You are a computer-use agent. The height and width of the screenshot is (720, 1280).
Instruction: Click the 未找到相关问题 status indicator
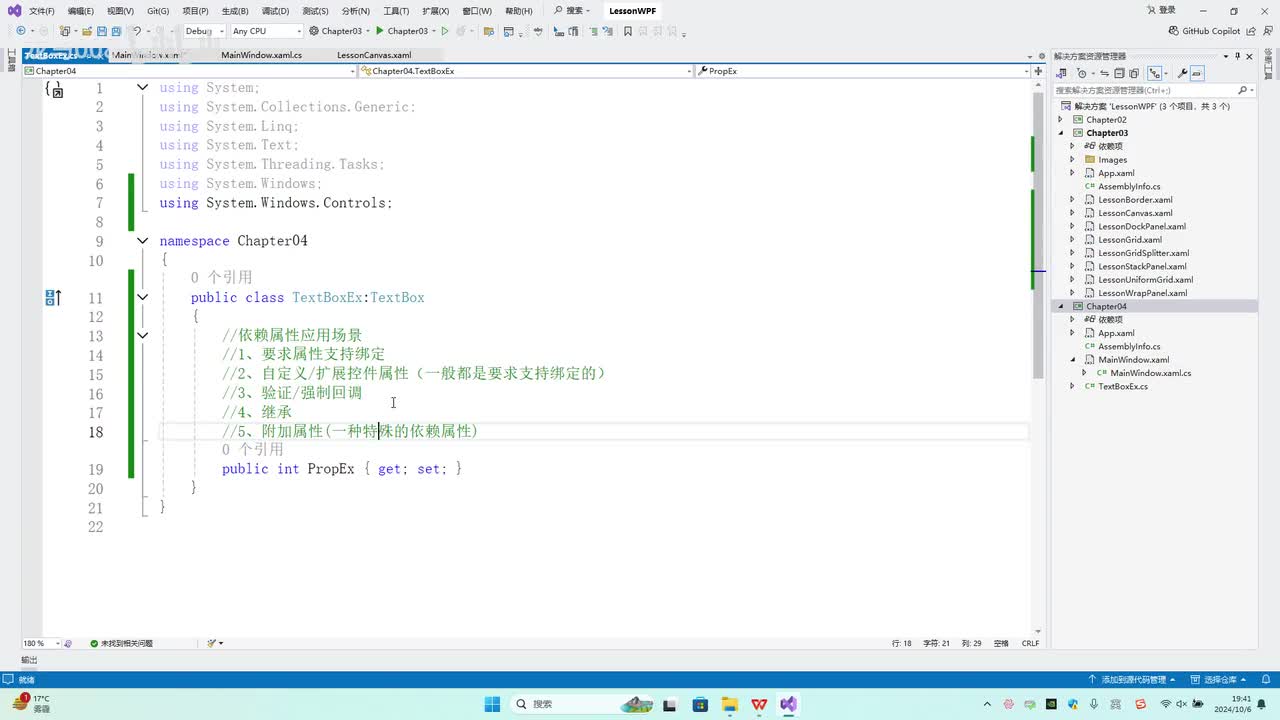(121, 643)
